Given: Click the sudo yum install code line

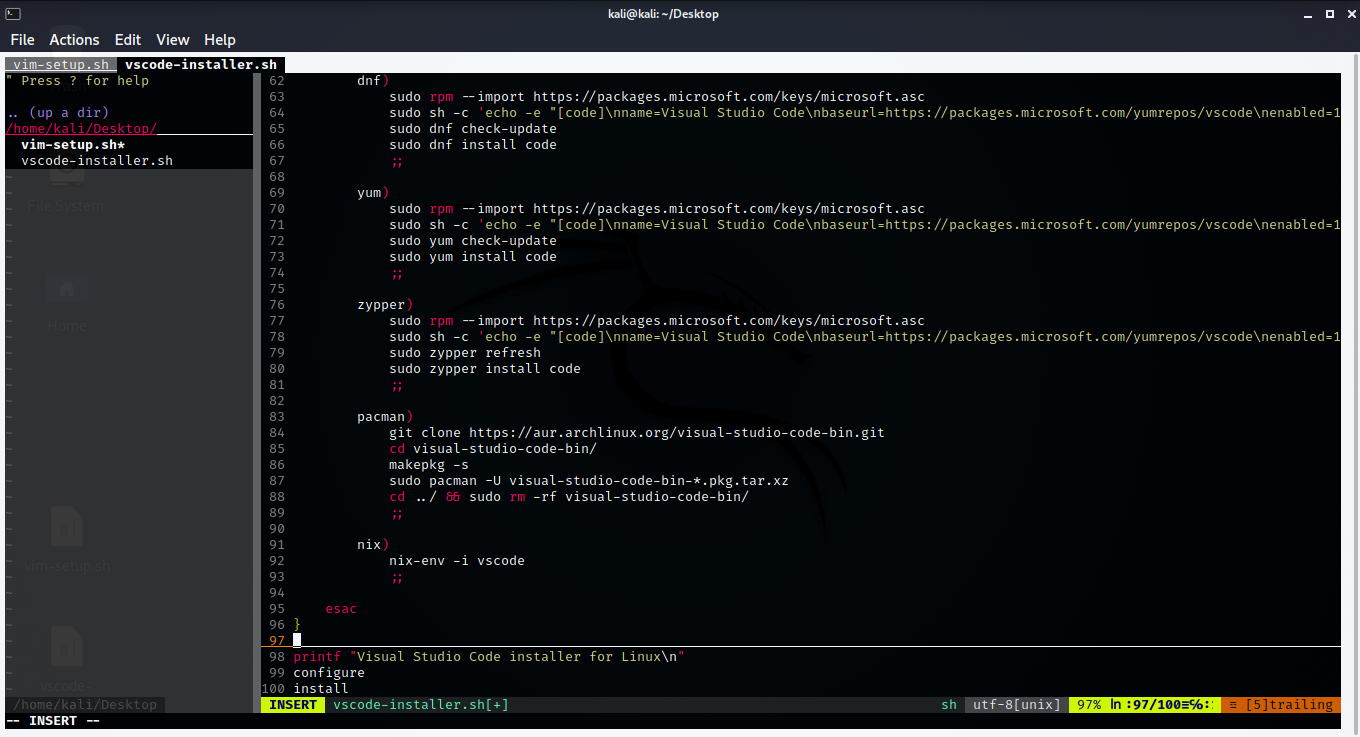Looking at the screenshot, I should (x=473, y=257).
